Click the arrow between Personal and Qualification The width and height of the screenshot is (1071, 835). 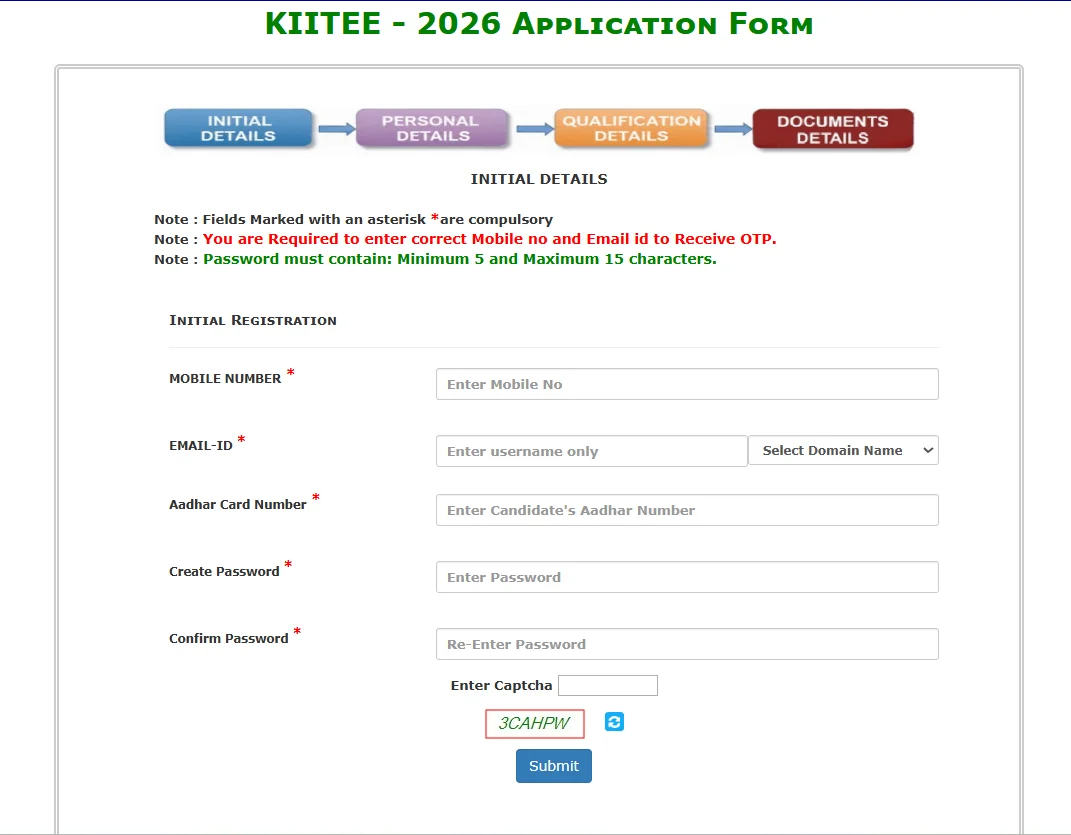click(x=533, y=129)
